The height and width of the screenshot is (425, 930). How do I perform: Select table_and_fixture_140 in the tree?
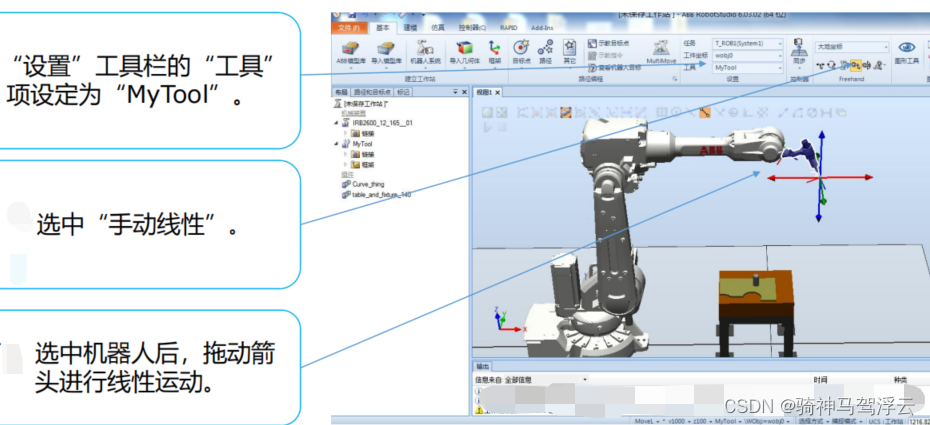click(377, 194)
